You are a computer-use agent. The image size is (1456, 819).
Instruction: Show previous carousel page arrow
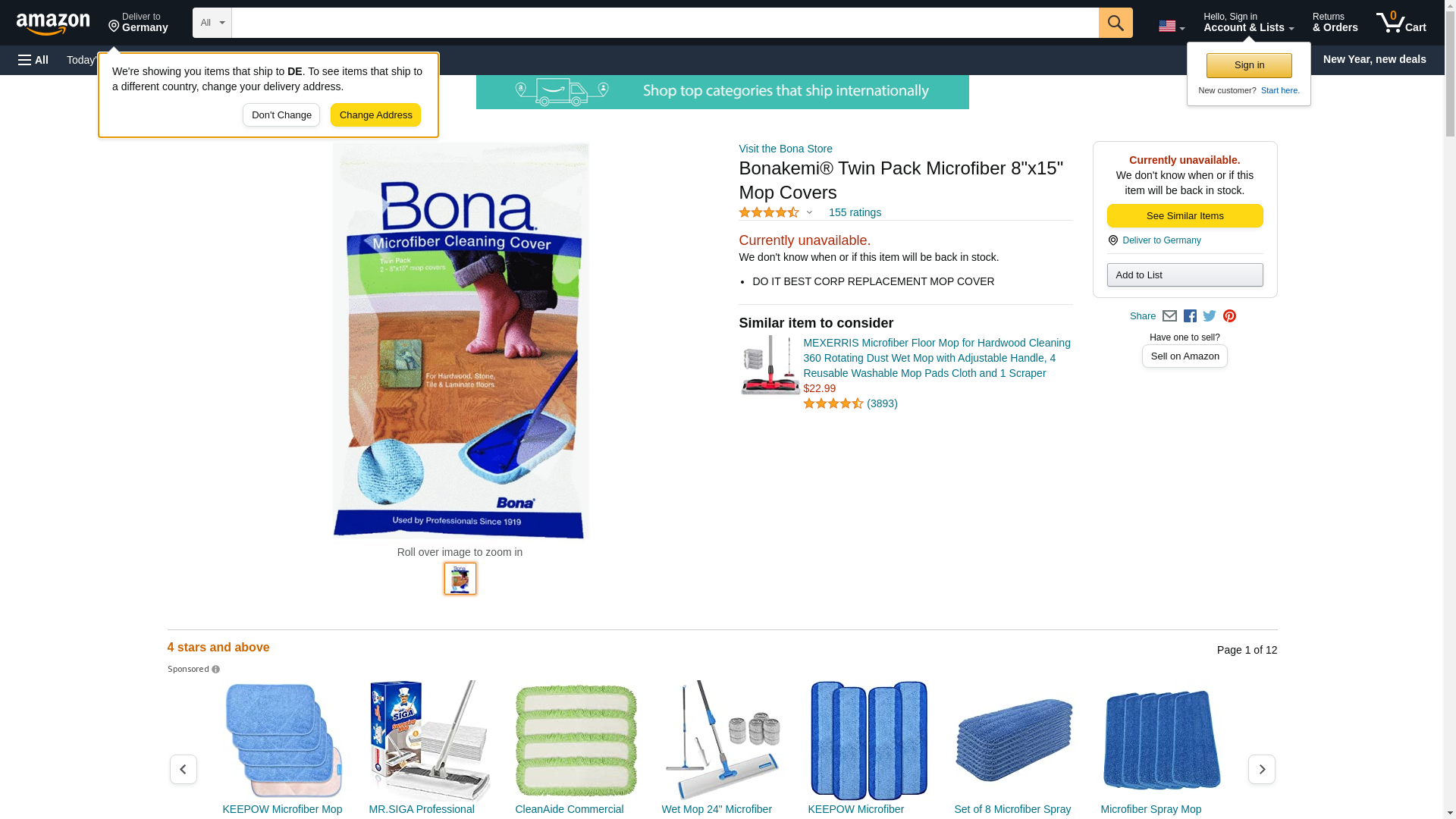(184, 769)
